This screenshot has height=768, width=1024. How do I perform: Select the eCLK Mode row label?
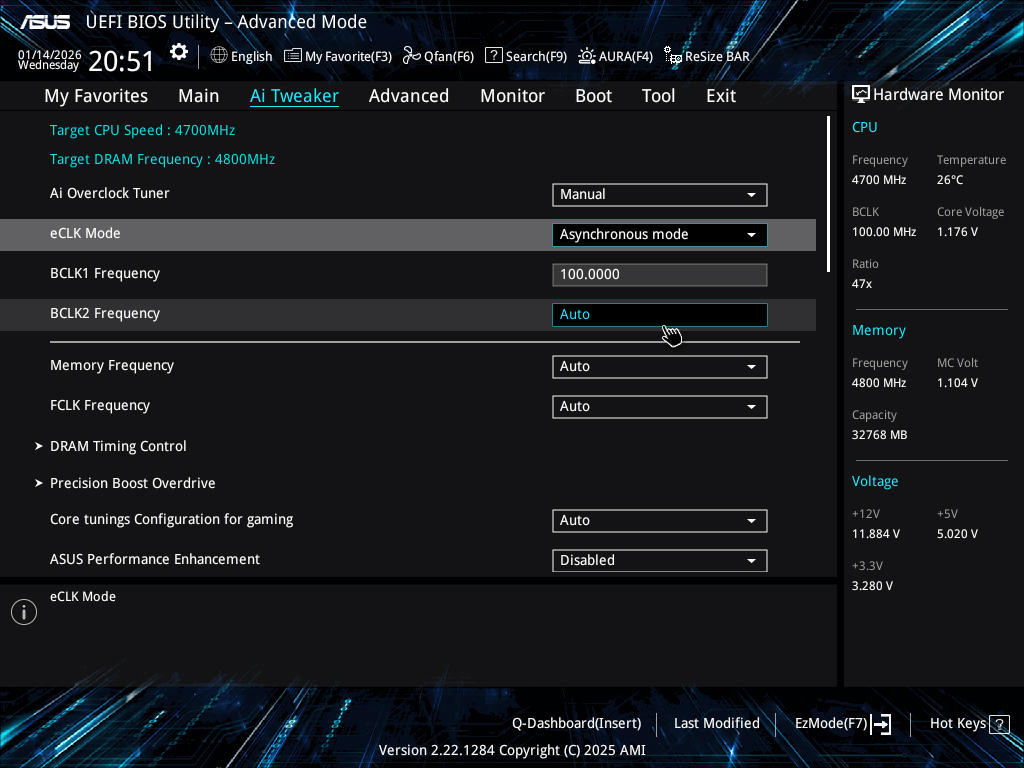[x=85, y=233]
